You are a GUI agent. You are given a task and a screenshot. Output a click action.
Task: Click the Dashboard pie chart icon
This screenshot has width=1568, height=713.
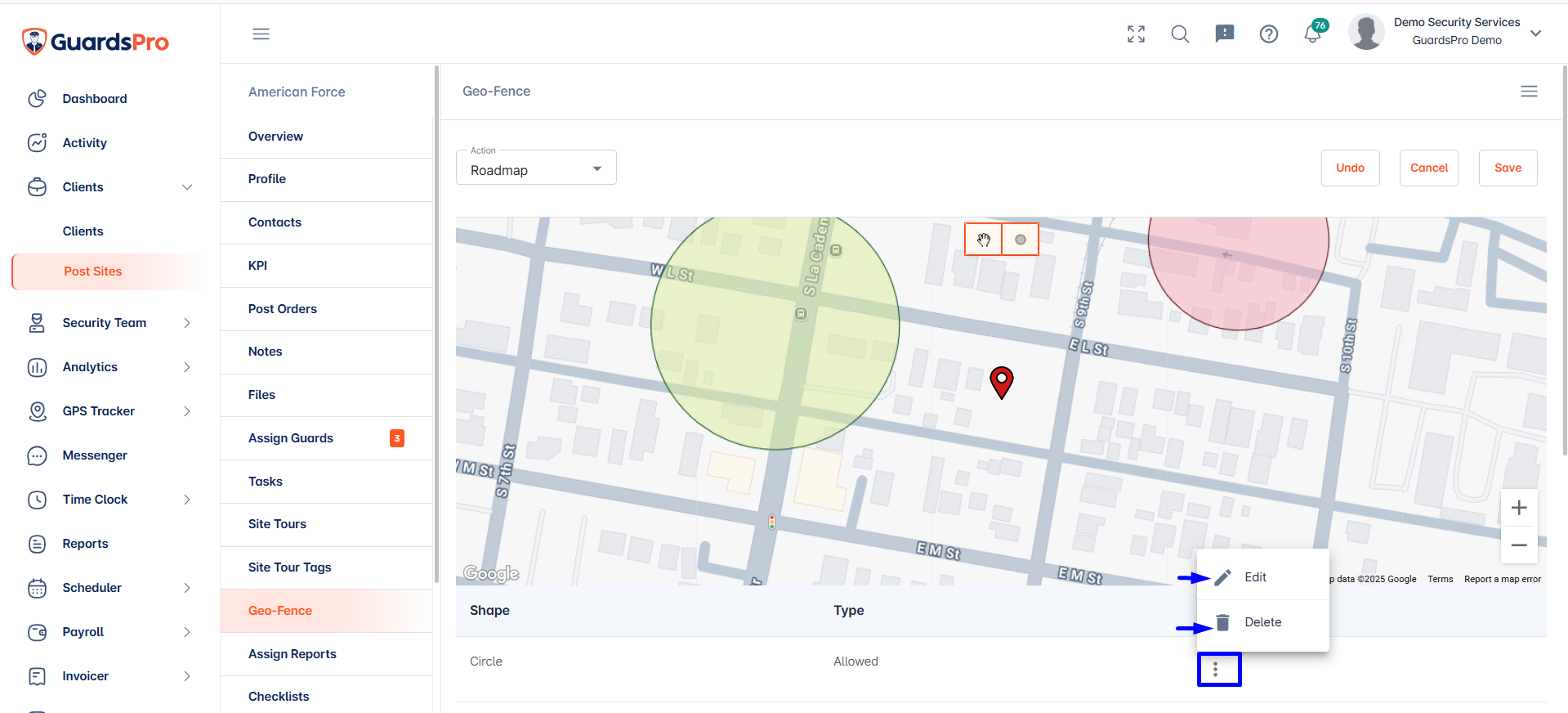tap(37, 98)
